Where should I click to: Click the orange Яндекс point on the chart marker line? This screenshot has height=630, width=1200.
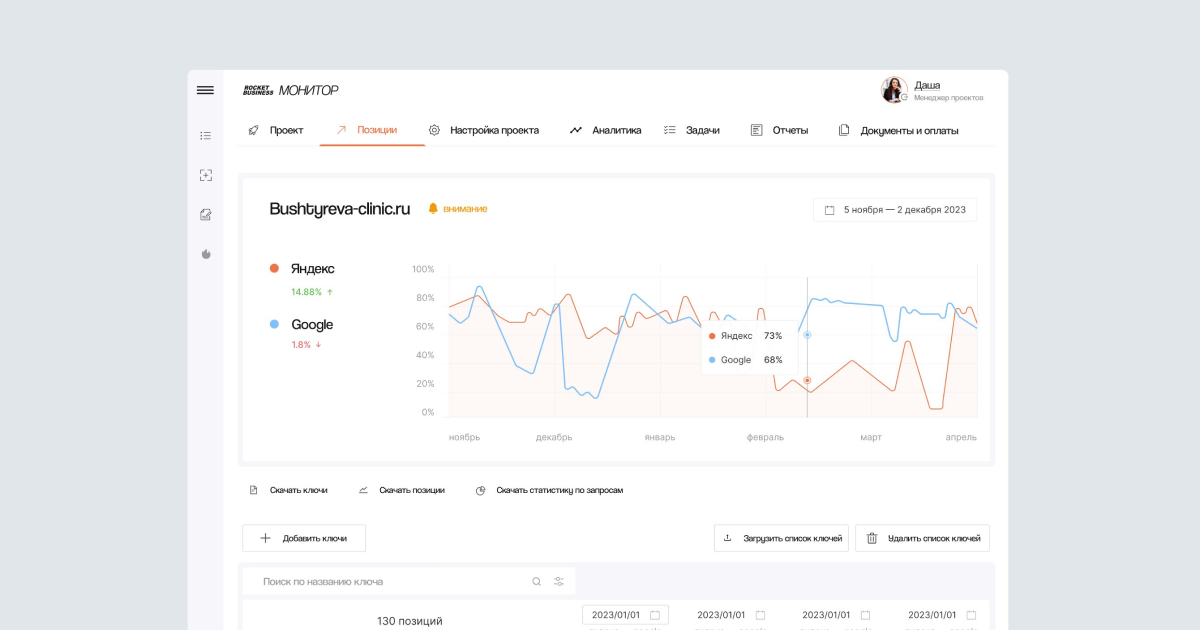coord(807,380)
